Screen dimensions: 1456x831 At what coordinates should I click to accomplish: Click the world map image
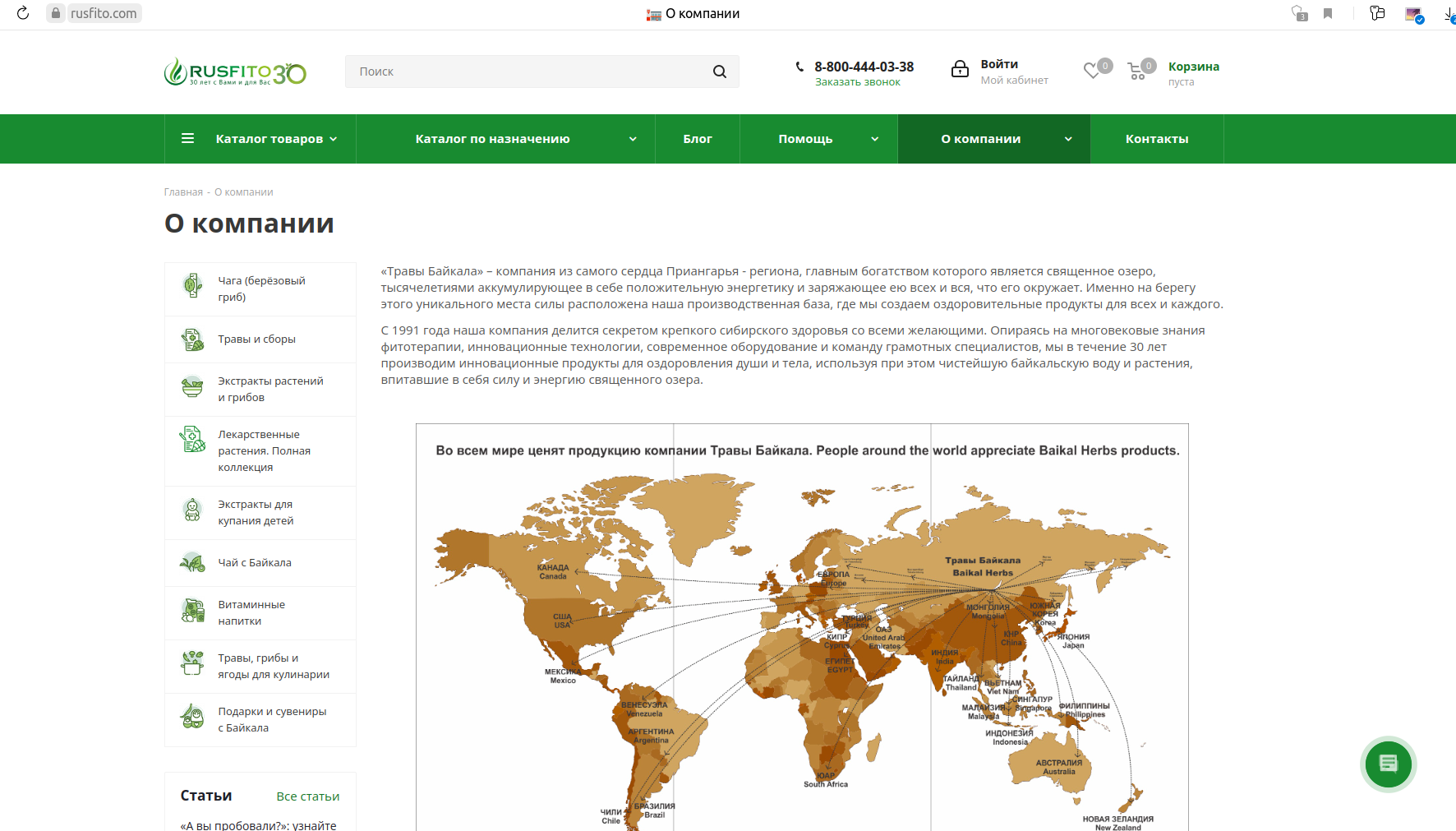[x=802, y=628]
